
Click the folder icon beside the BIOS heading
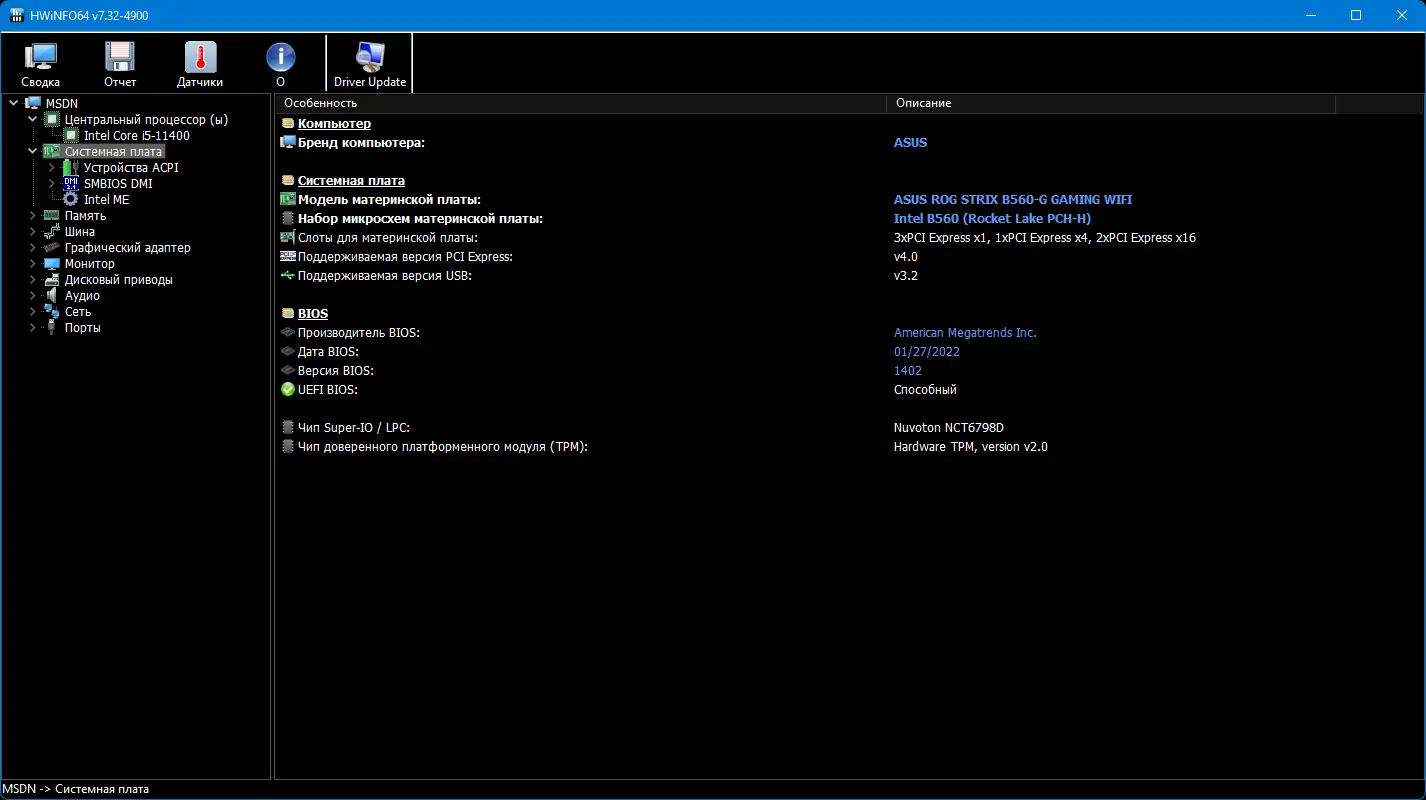288,313
